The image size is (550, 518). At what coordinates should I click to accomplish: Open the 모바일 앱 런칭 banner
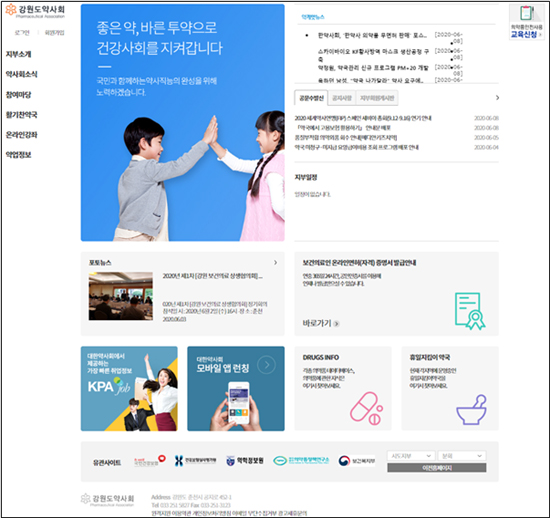tap(236, 389)
